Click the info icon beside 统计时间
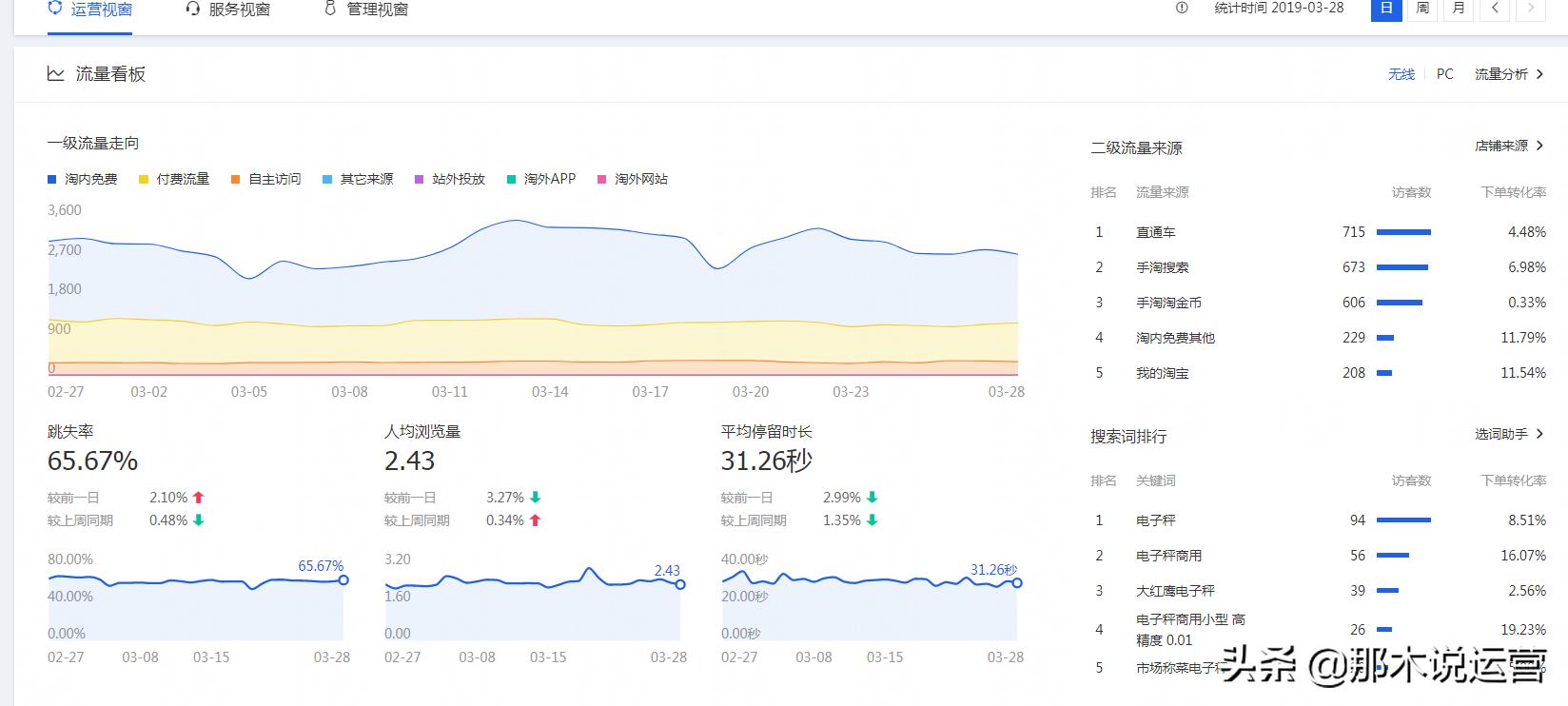 (1182, 8)
